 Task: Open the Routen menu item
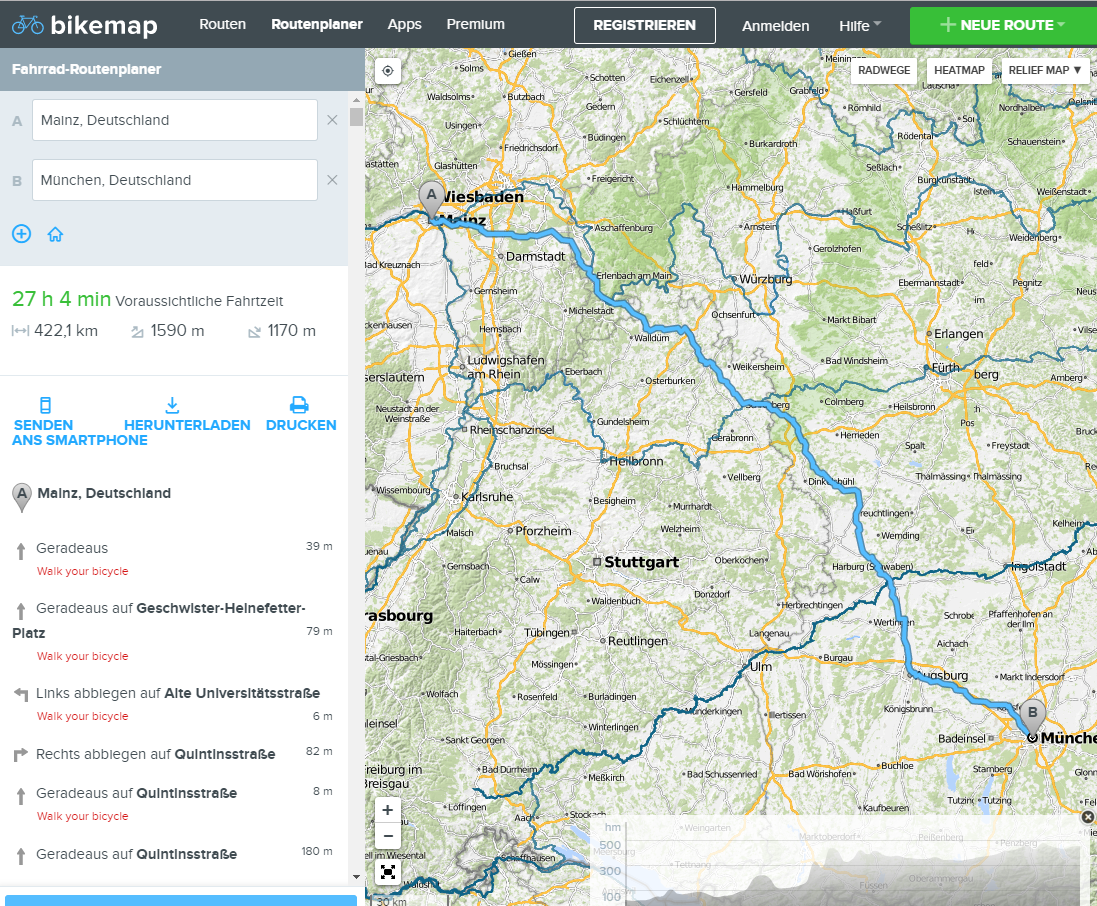pyautogui.click(x=222, y=24)
